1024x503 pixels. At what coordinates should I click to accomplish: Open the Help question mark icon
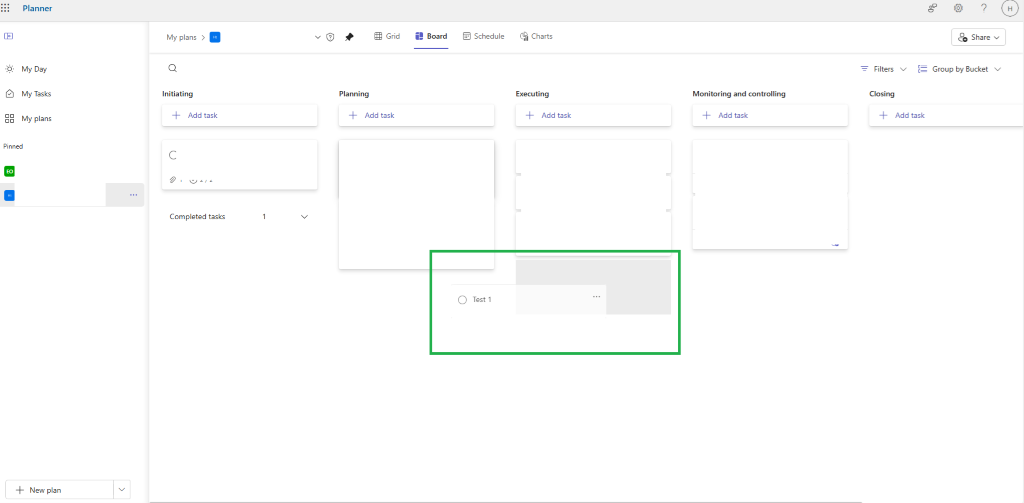click(984, 8)
